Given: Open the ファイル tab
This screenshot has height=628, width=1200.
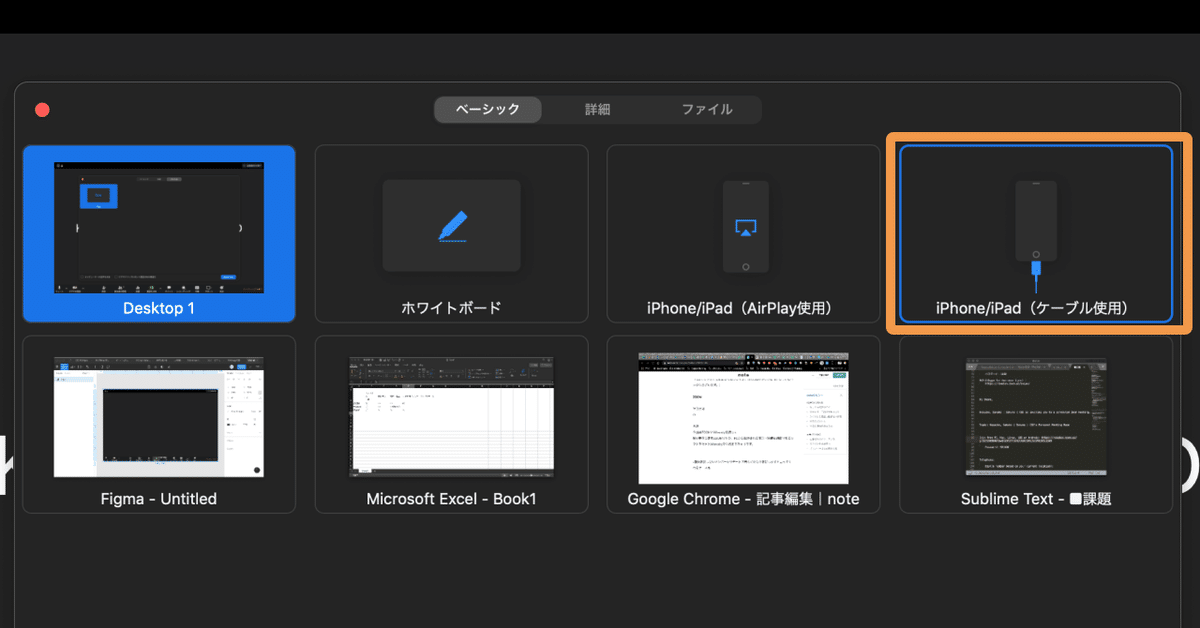Looking at the screenshot, I should [707, 110].
